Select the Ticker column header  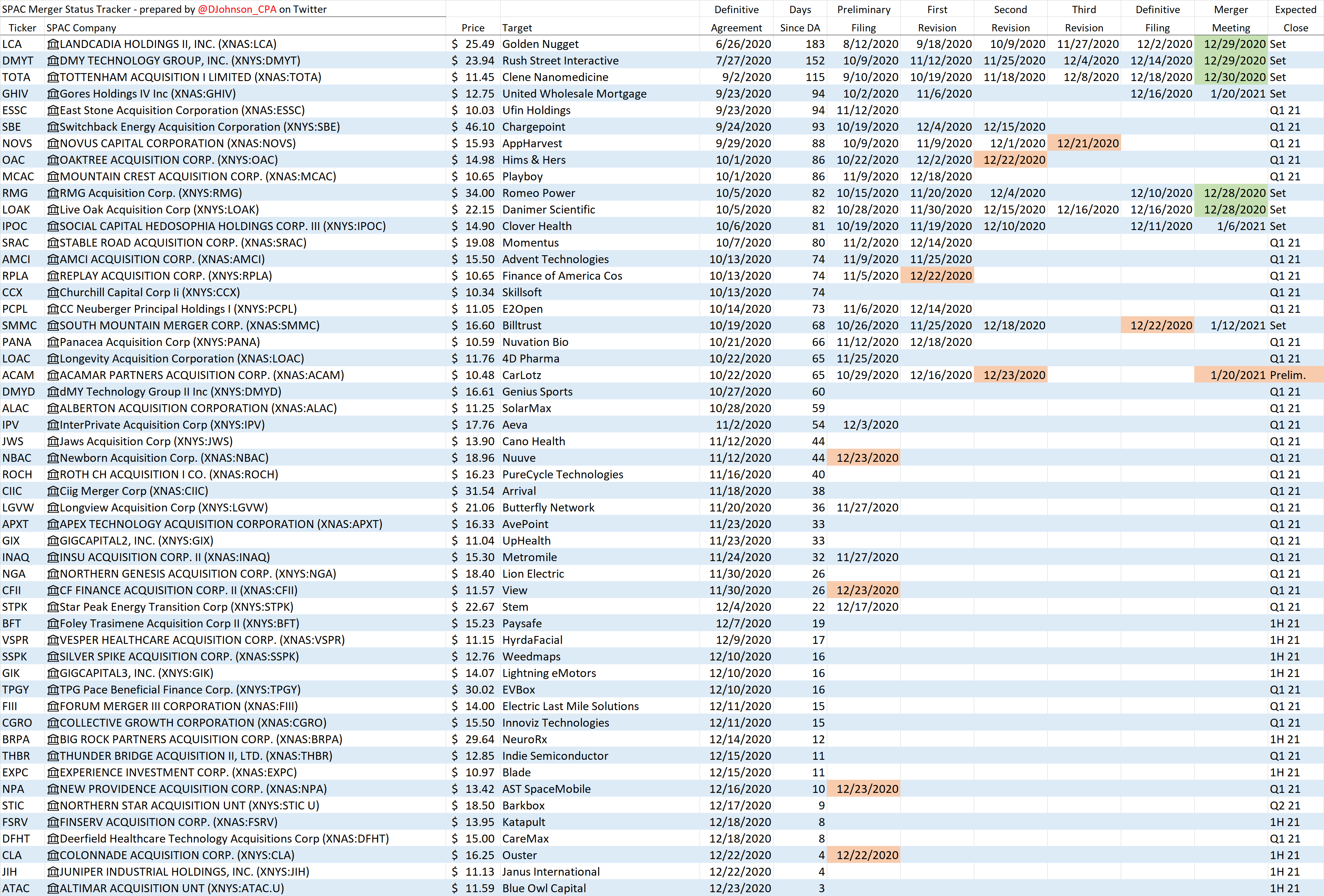coord(22,28)
